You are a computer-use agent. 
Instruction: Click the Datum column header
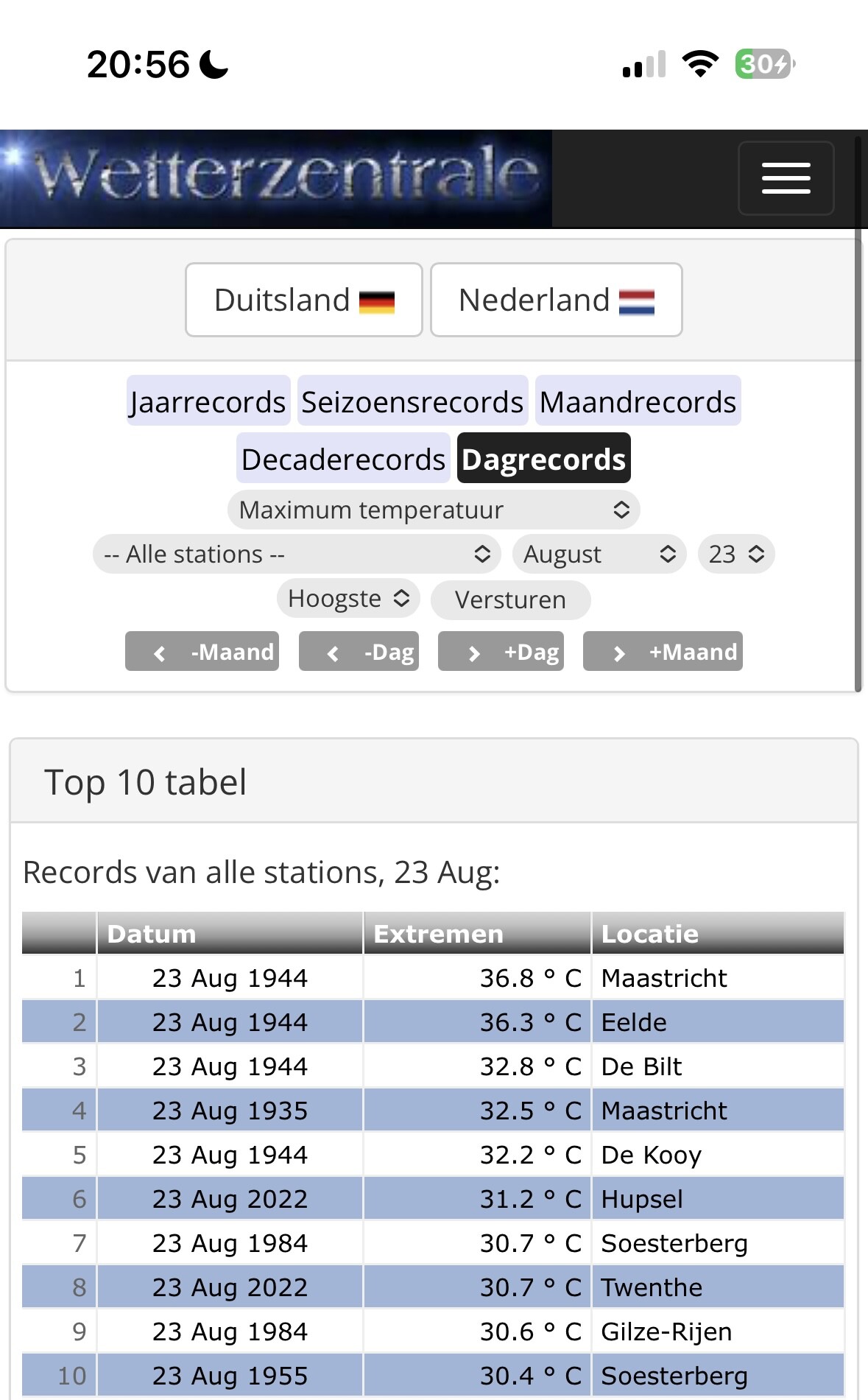coord(230,933)
